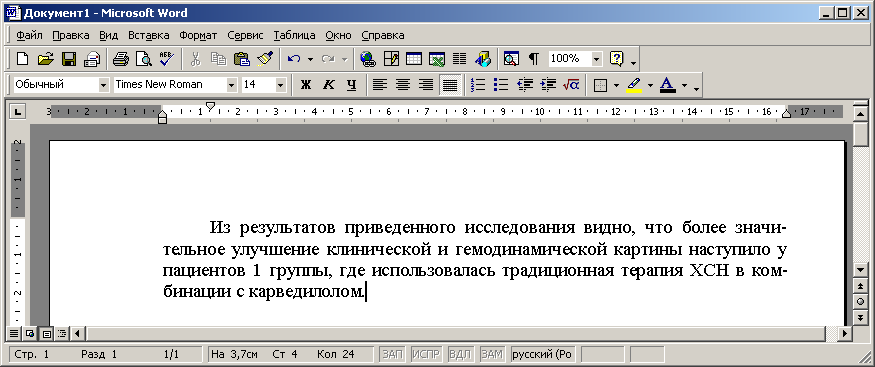Increase paragraph indent
875x367 pixels.
(549, 85)
